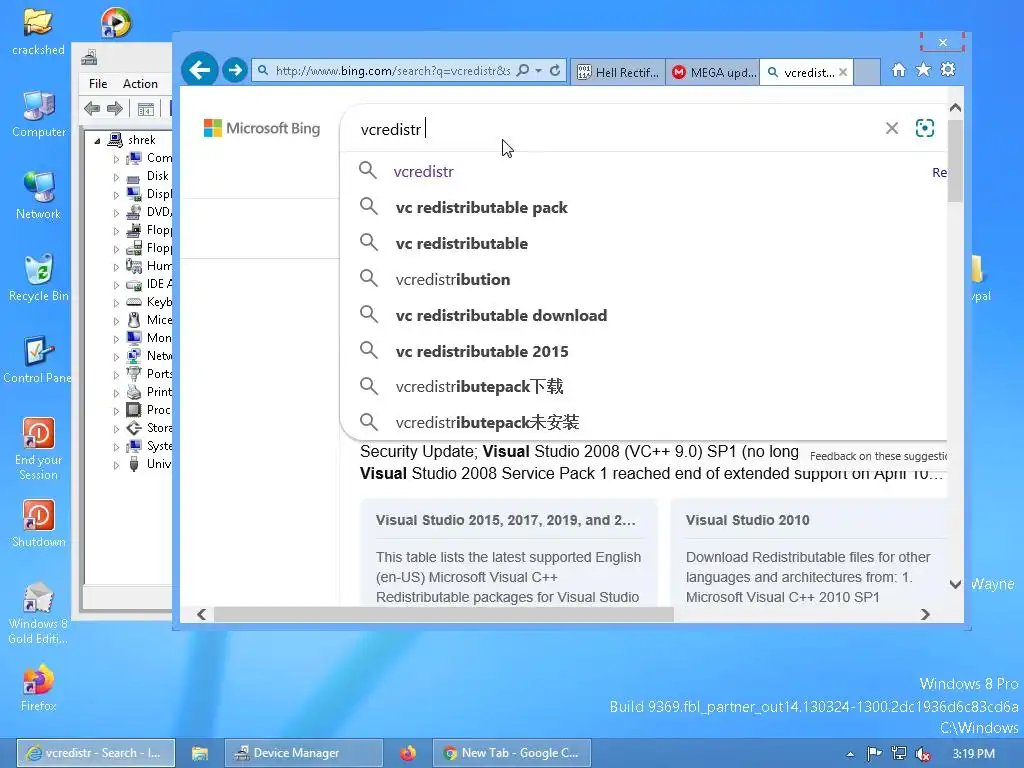Click Device Manager back arrow toolbar icon

pyautogui.click(x=92, y=108)
